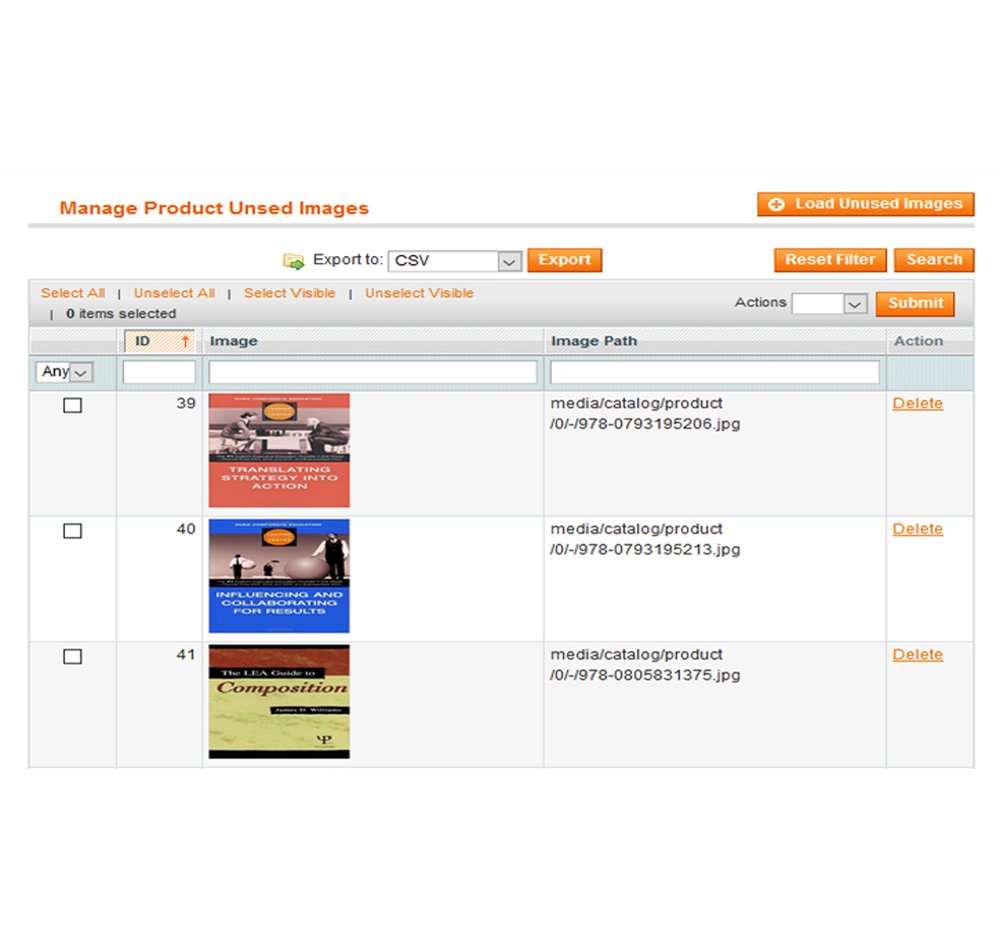Focus the Image filter input field
Viewport: 1000px width, 938px height.
click(373, 372)
